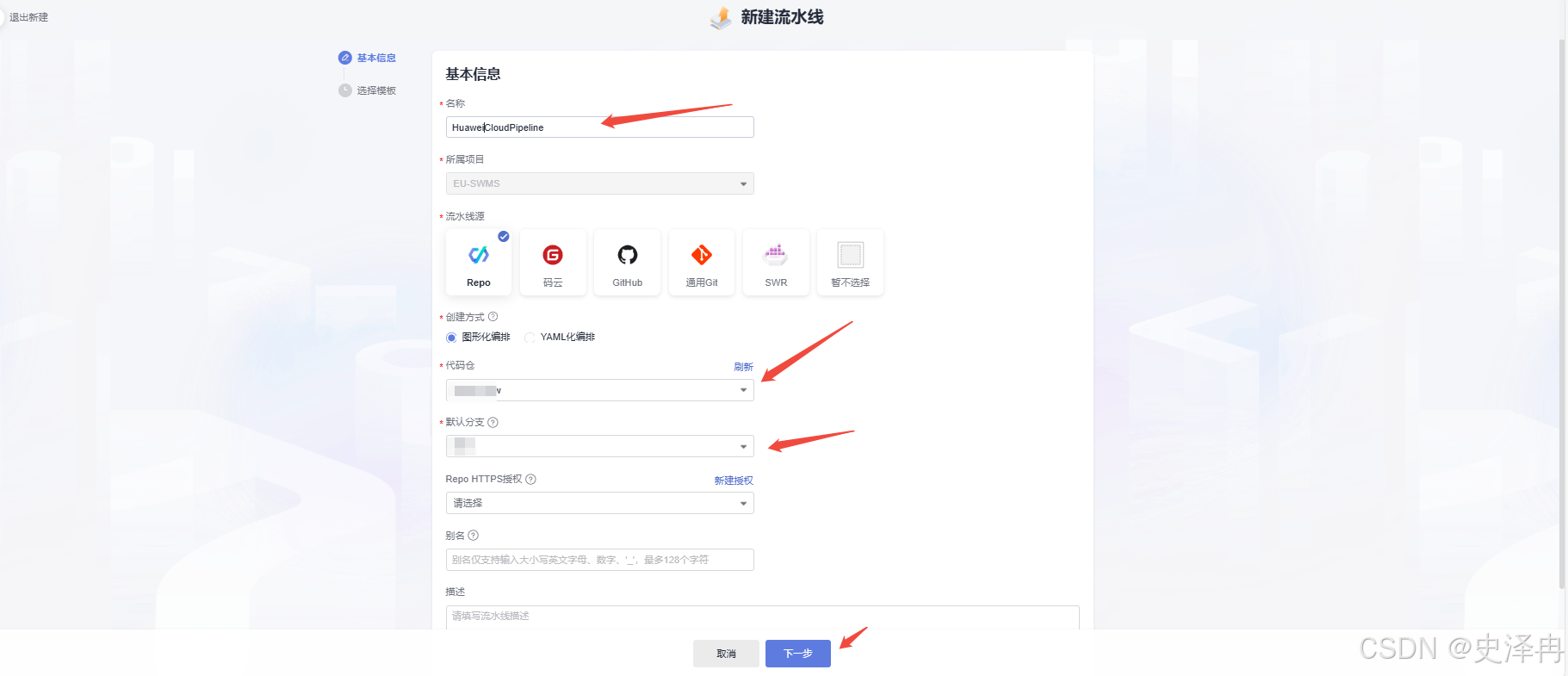Click 退出新建 to exit creation
The width and height of the screenshot is (1568, 676).
pyautogui.click(x=28, y=17)
